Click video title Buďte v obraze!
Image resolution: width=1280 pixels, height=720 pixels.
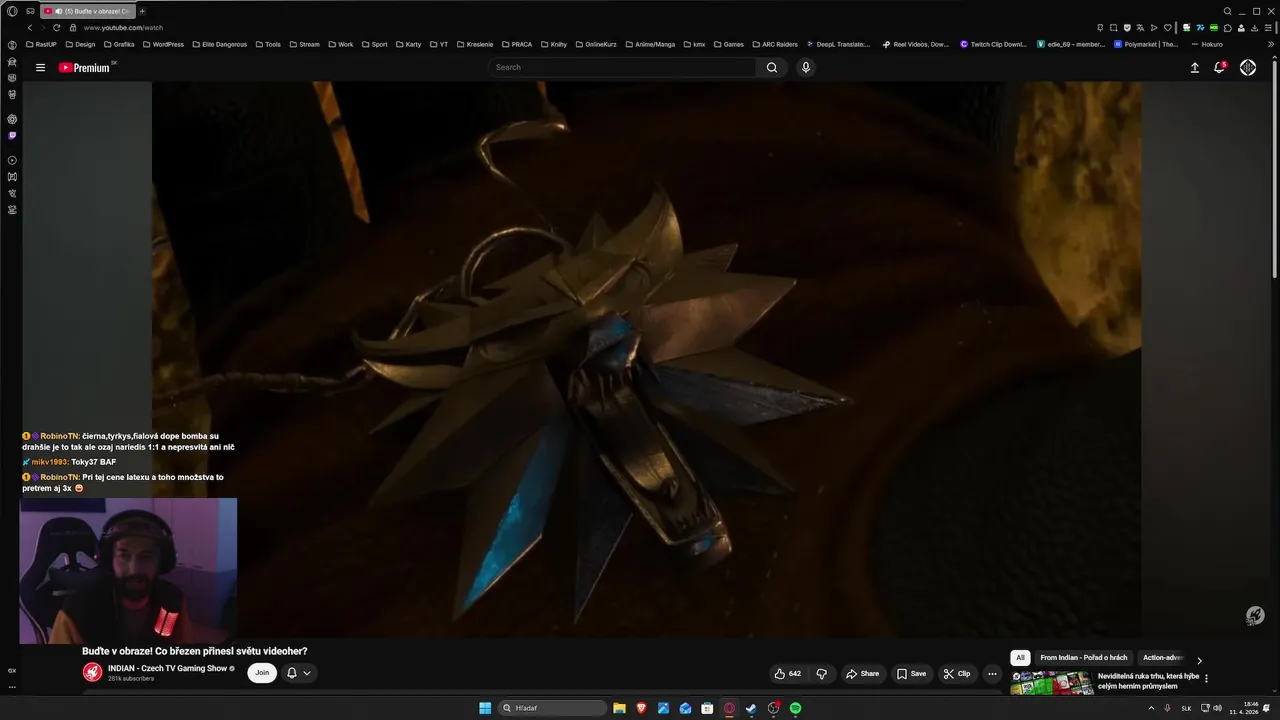tap(194, 651)
